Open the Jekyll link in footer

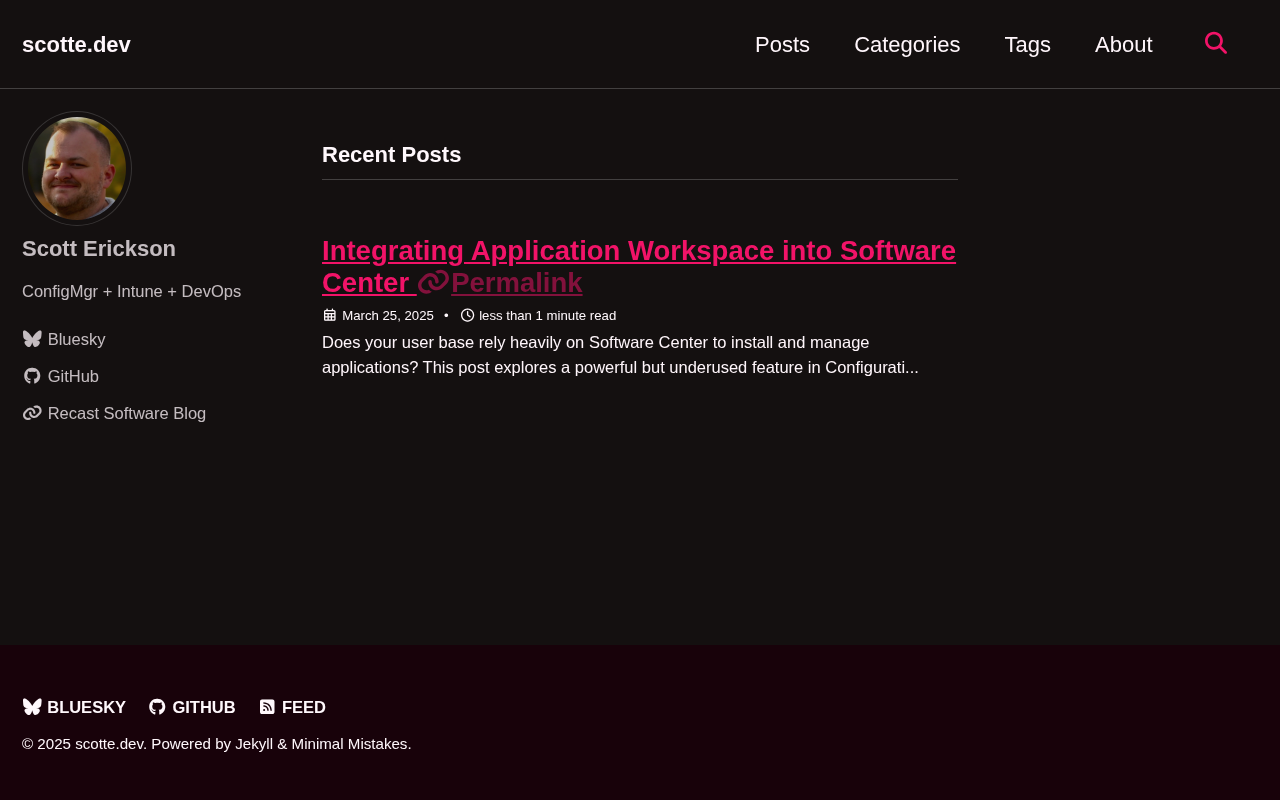click(x=254, y=743)
